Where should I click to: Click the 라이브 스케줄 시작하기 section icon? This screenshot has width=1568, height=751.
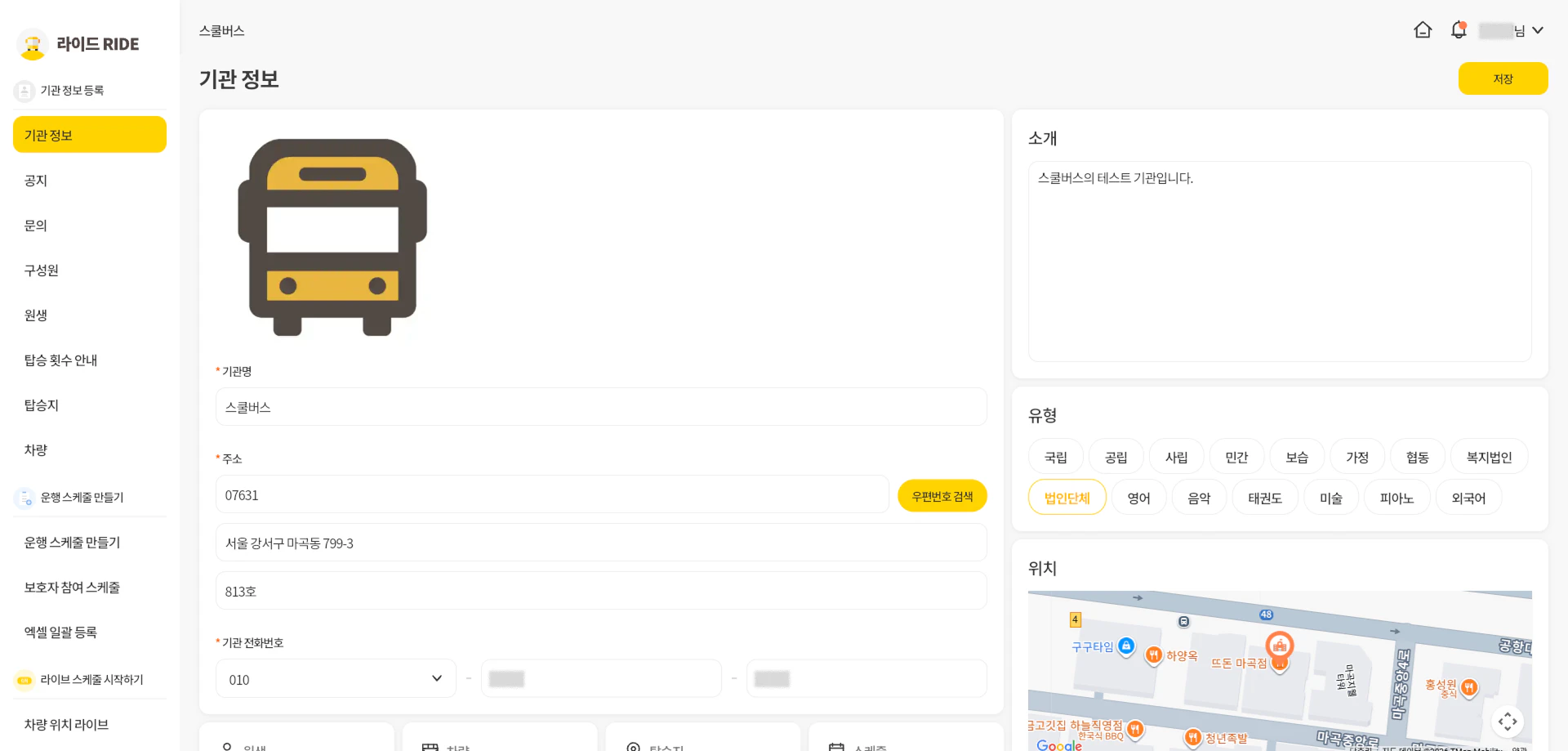pyautogui.click(x=24, y=680)
